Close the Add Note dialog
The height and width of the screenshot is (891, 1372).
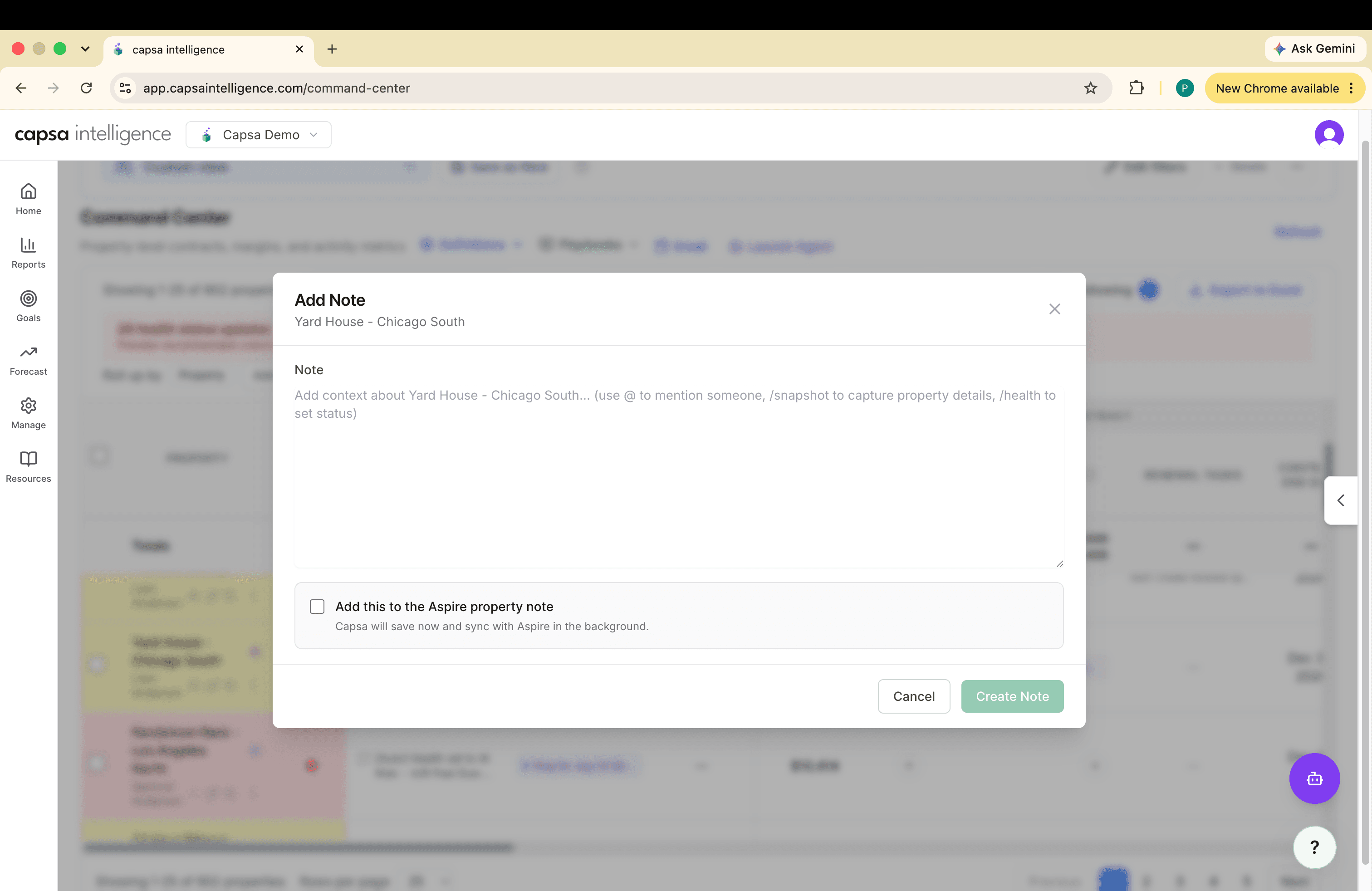(x=1054, y=309)
